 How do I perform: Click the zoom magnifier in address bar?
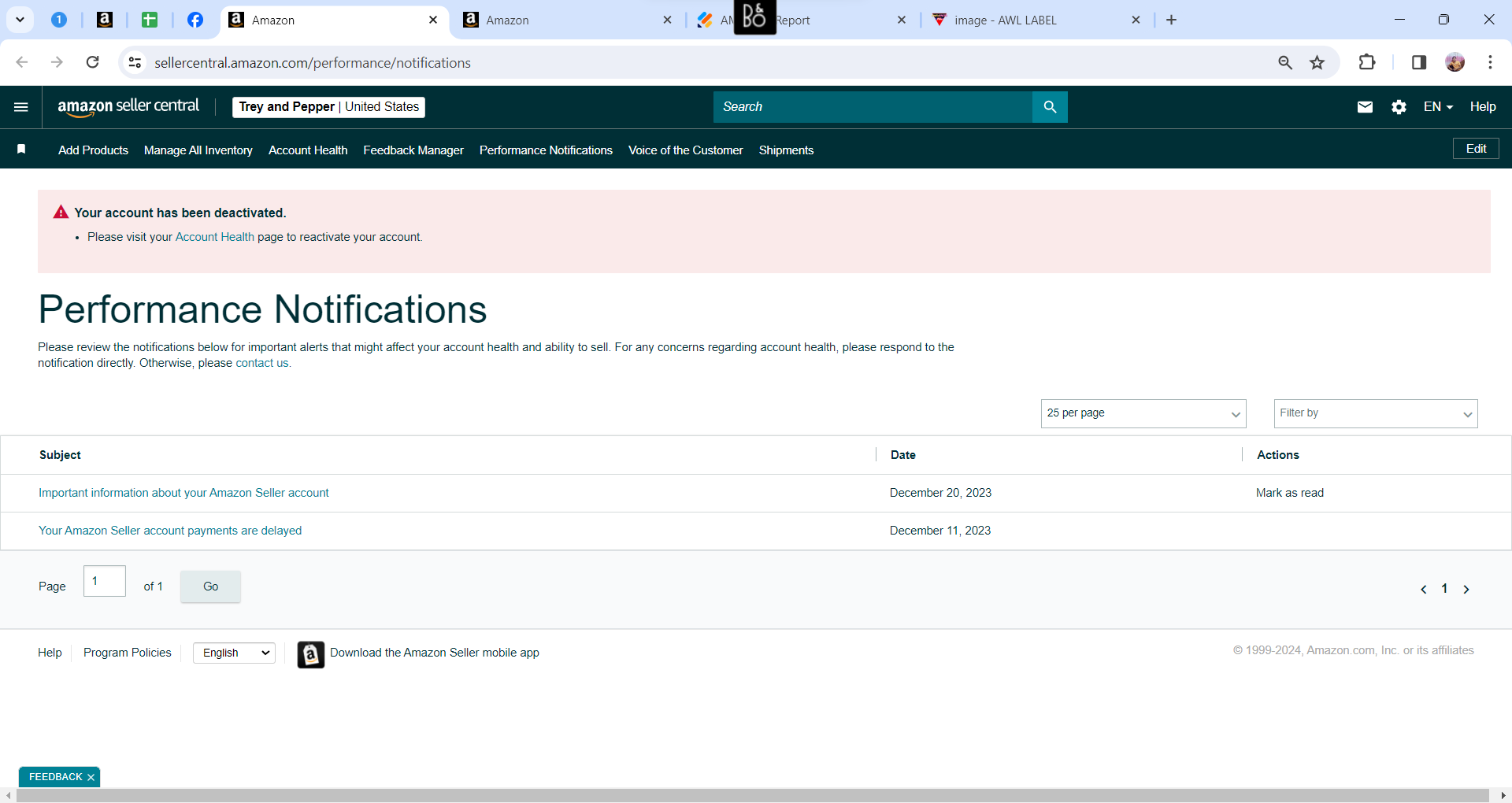pos(1285,62)
